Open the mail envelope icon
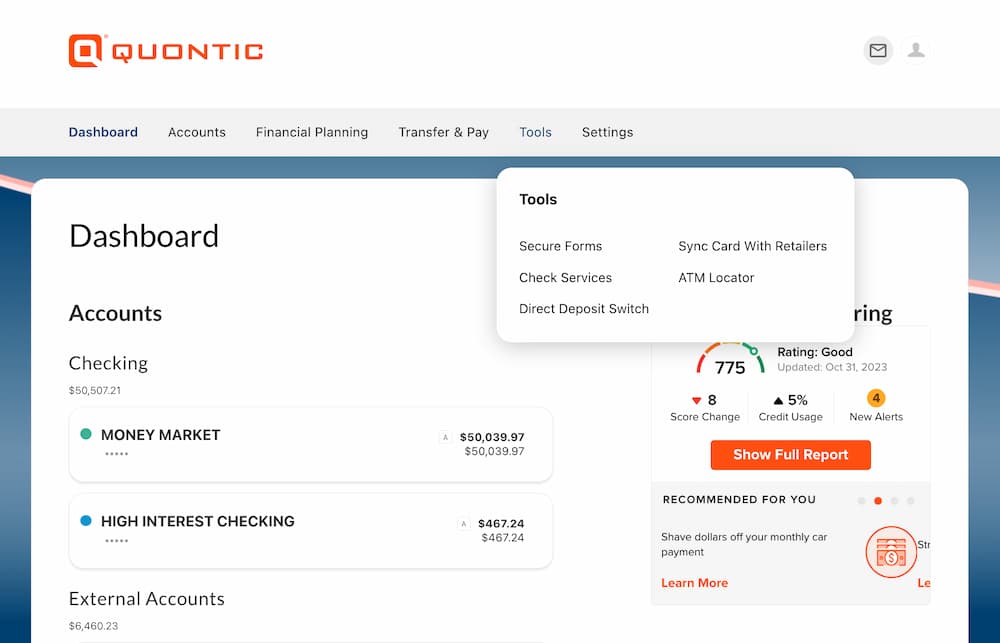This screenshot has height=643, width=1000. point(878,50)
